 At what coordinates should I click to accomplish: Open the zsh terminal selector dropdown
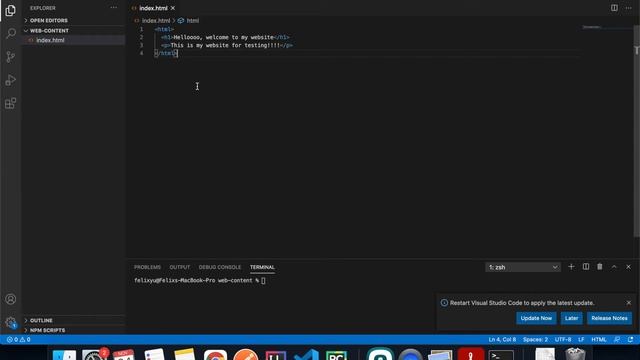[523, 267]
